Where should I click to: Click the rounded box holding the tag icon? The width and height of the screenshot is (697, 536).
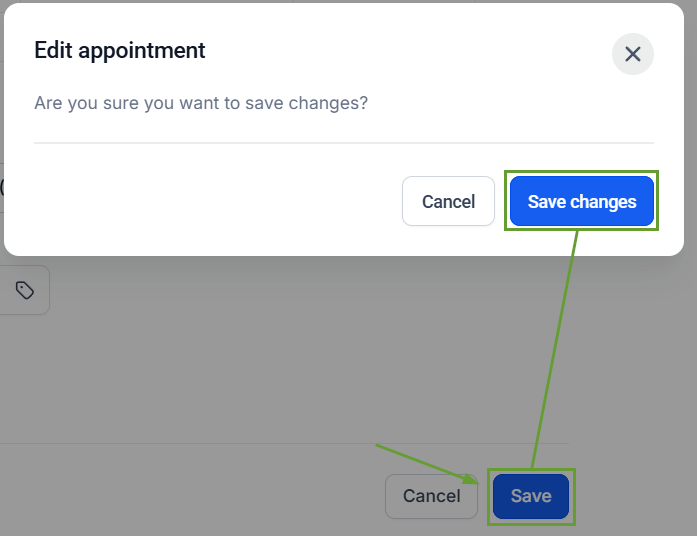24,290
